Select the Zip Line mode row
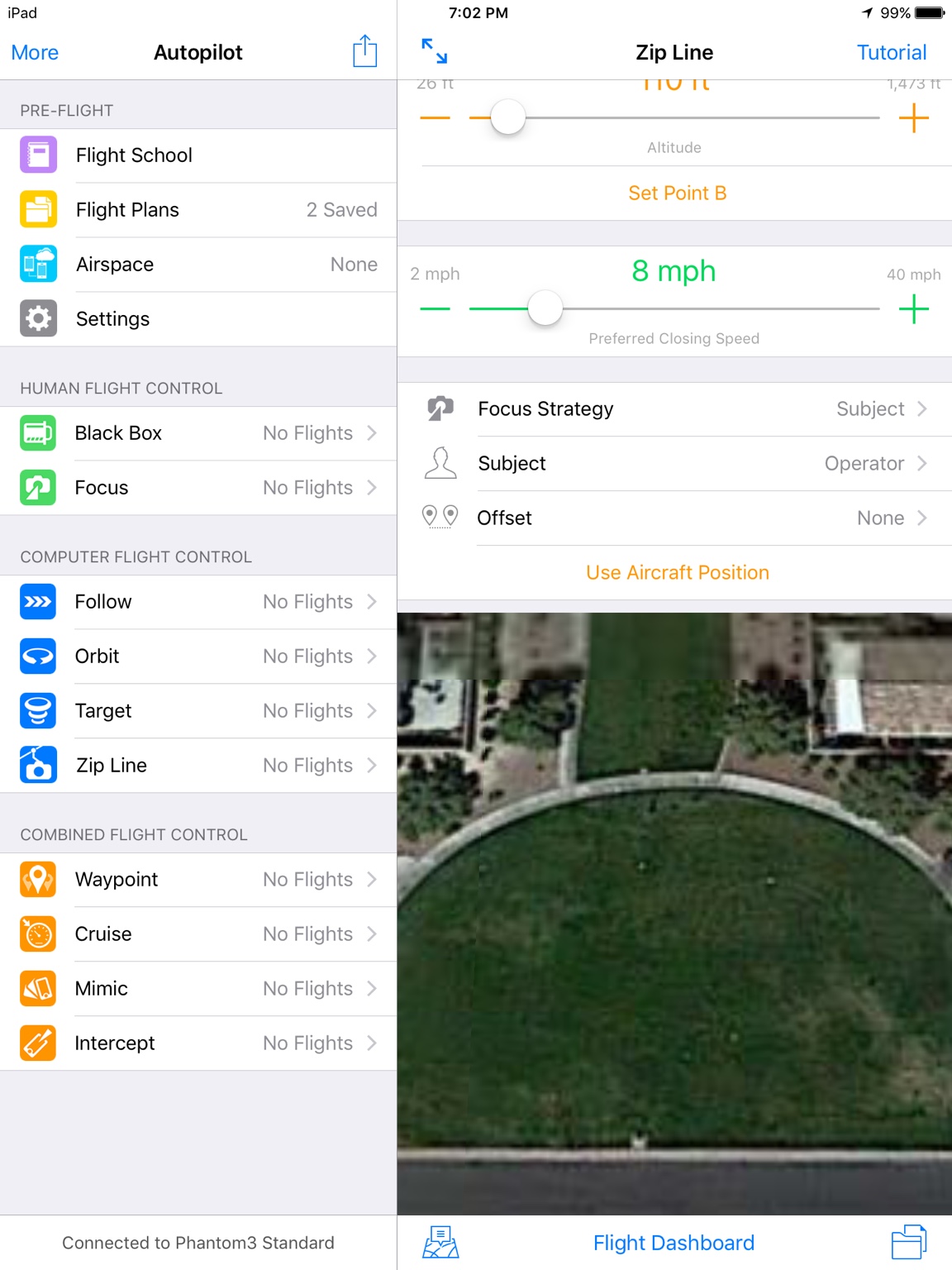This screenshot has height=1270, width=952. 198,766
